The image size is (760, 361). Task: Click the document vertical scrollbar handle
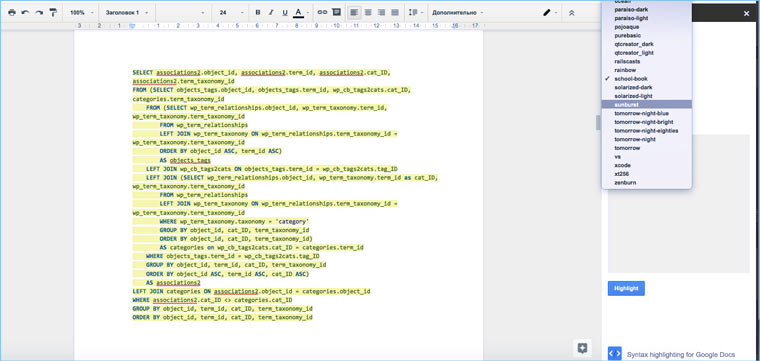[598, 123]
